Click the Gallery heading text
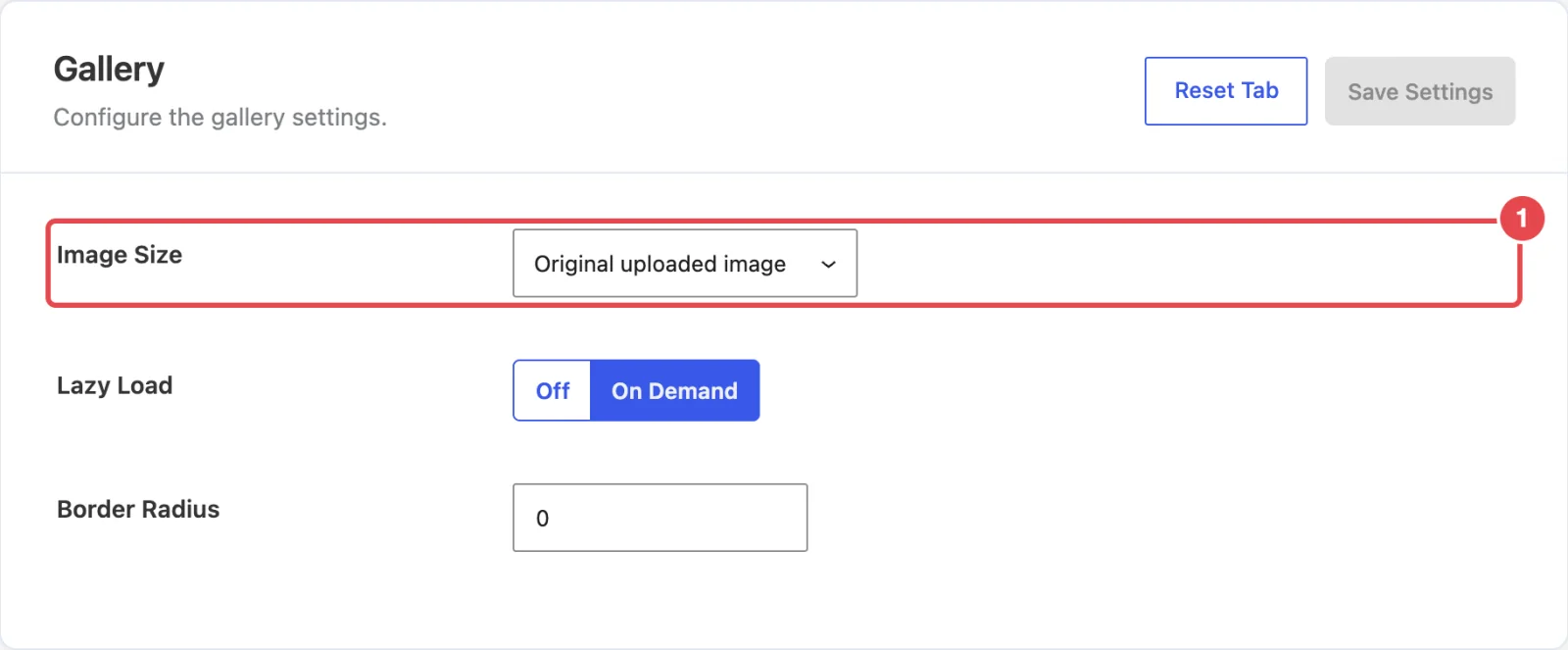The width and height of the screenshot is (1568, 650). tap(109, 70)
